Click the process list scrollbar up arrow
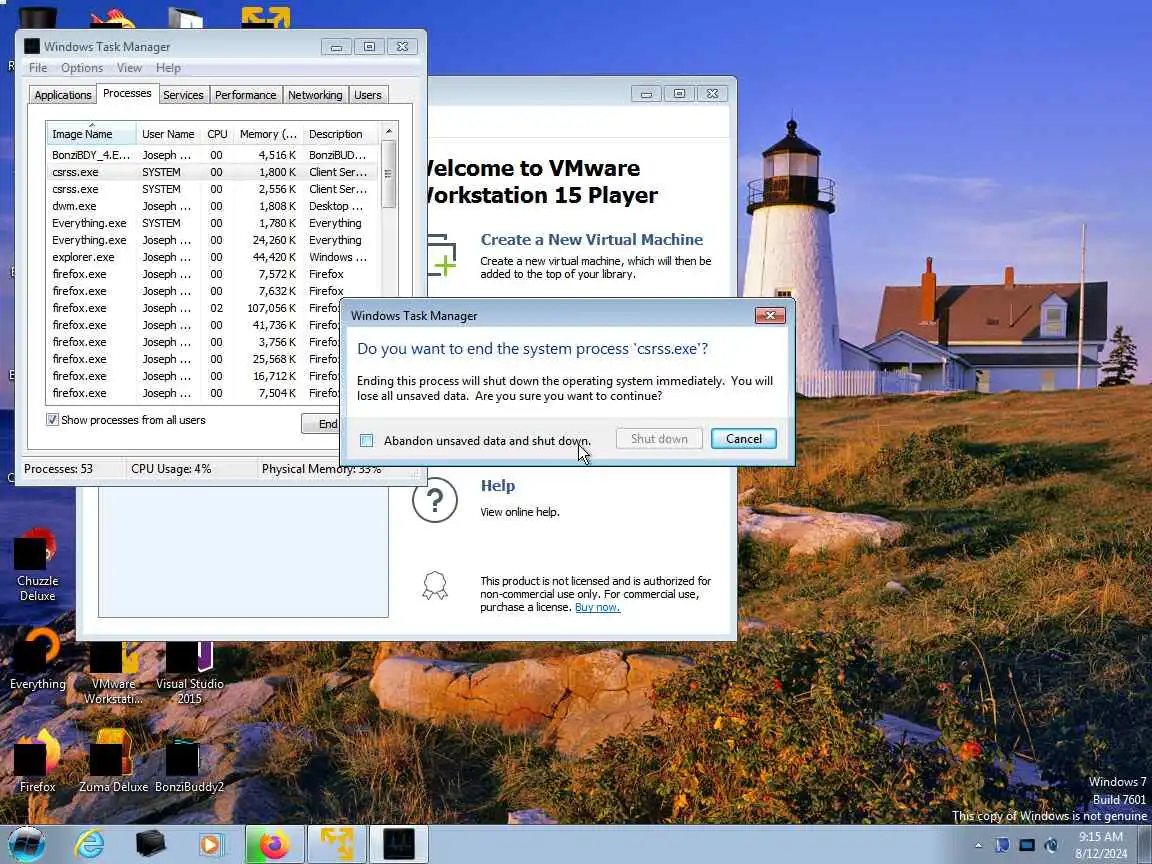The width and height of the screenshot is (1152, 864). tap(389, 132)
